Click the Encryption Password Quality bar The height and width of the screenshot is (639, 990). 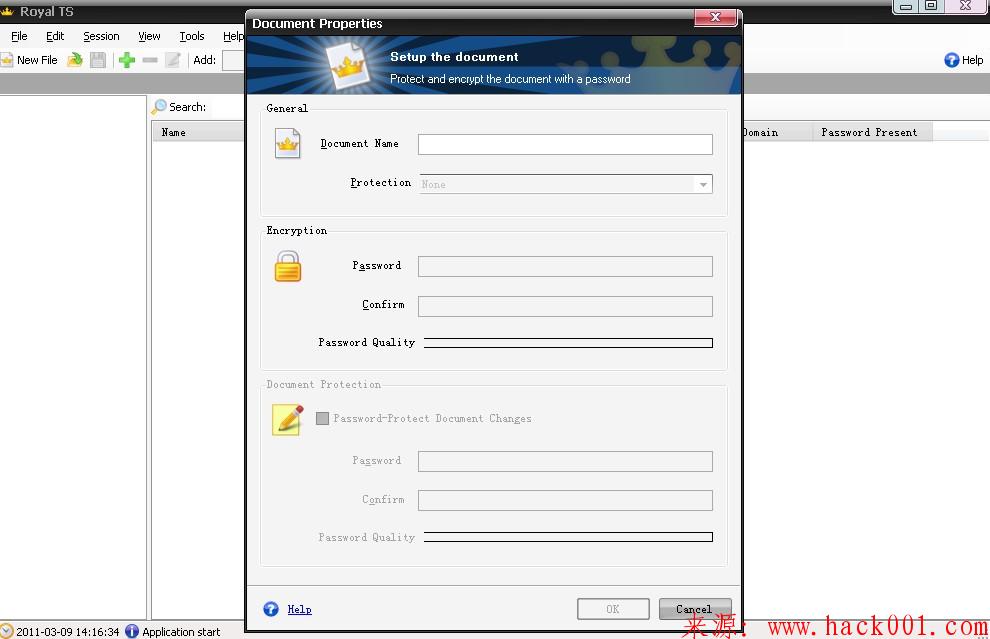(x=568, y=343)
